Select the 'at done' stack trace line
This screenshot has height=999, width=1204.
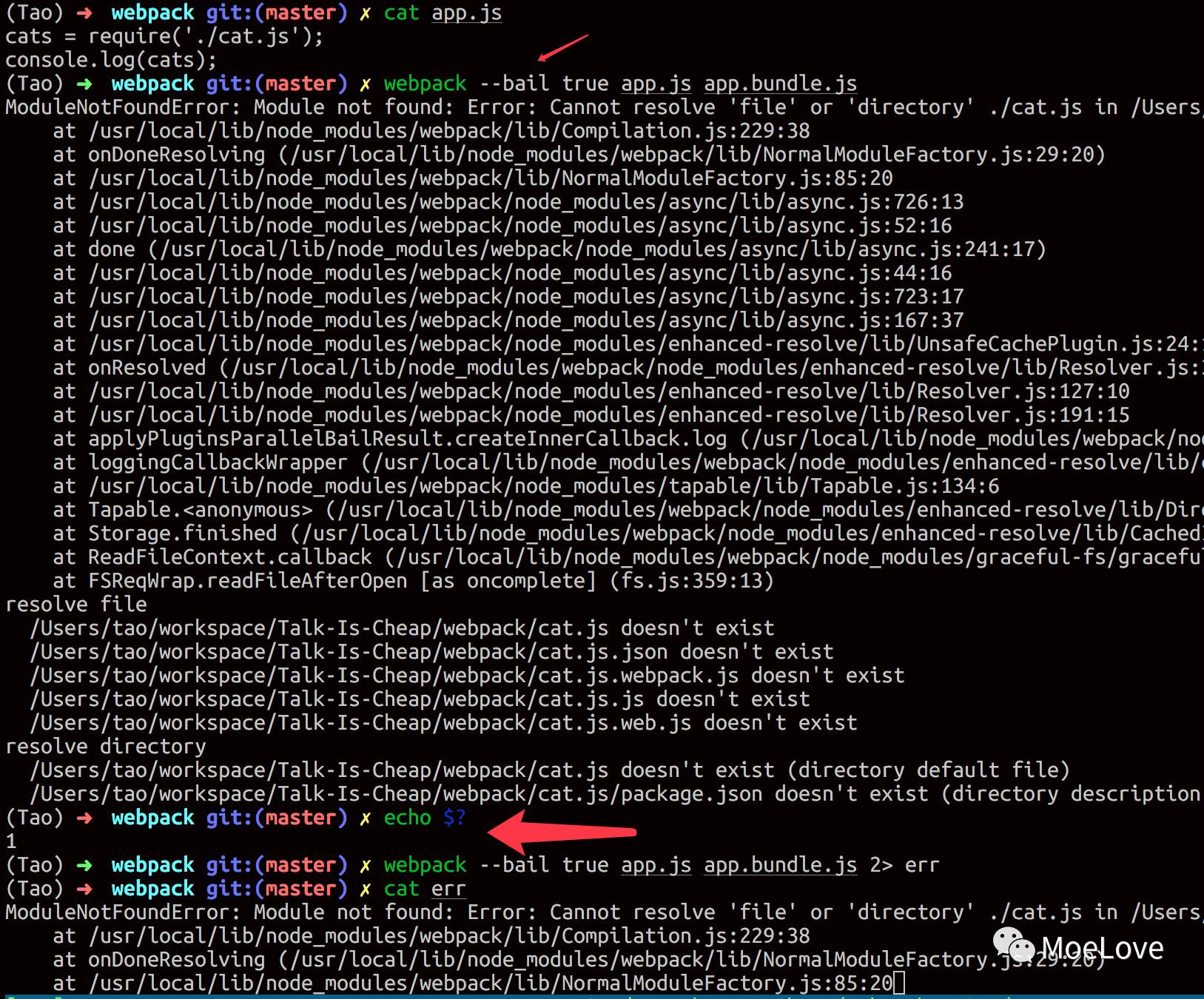(550, 249)
